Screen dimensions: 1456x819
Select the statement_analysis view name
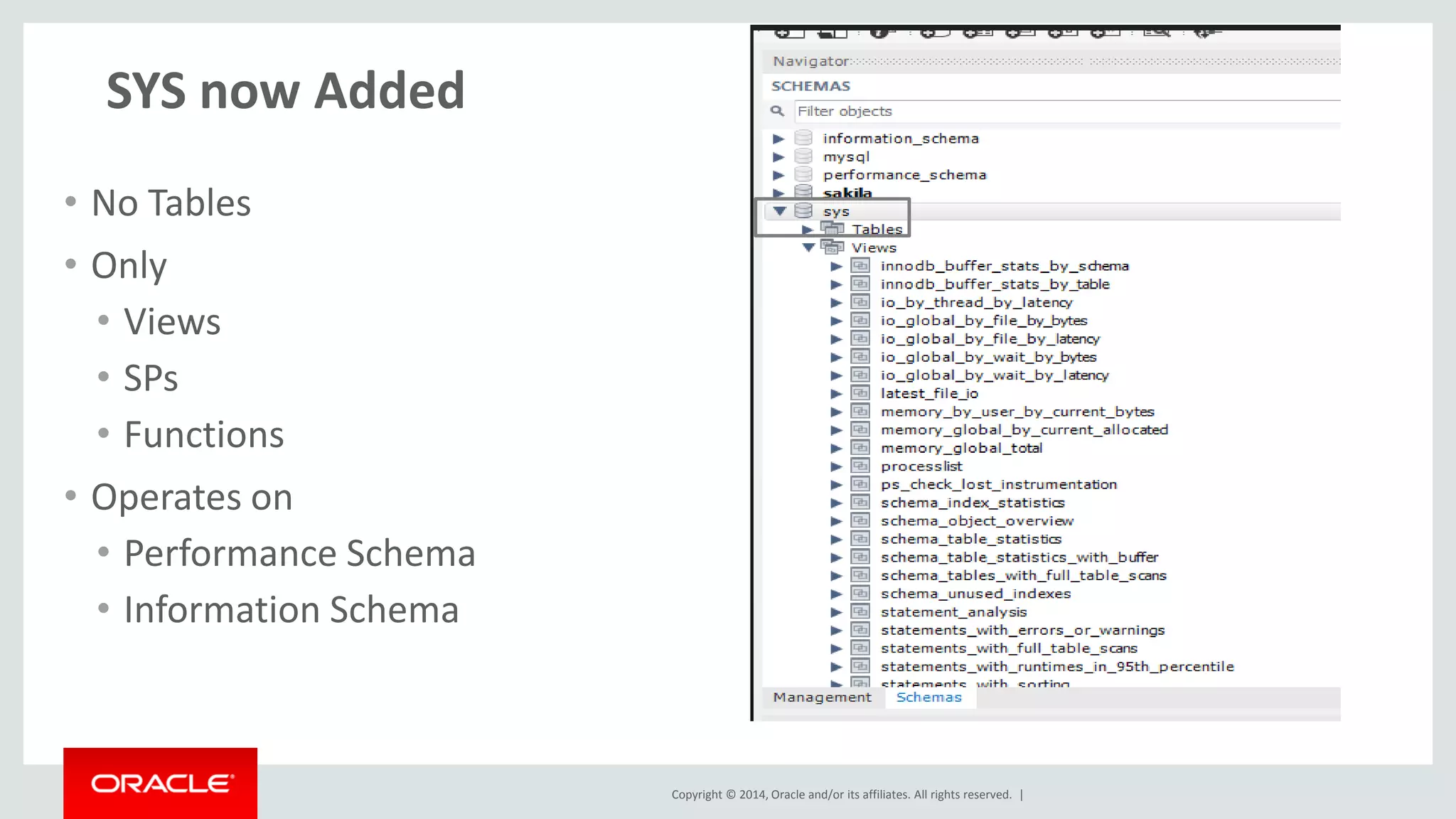coord(954,612)
